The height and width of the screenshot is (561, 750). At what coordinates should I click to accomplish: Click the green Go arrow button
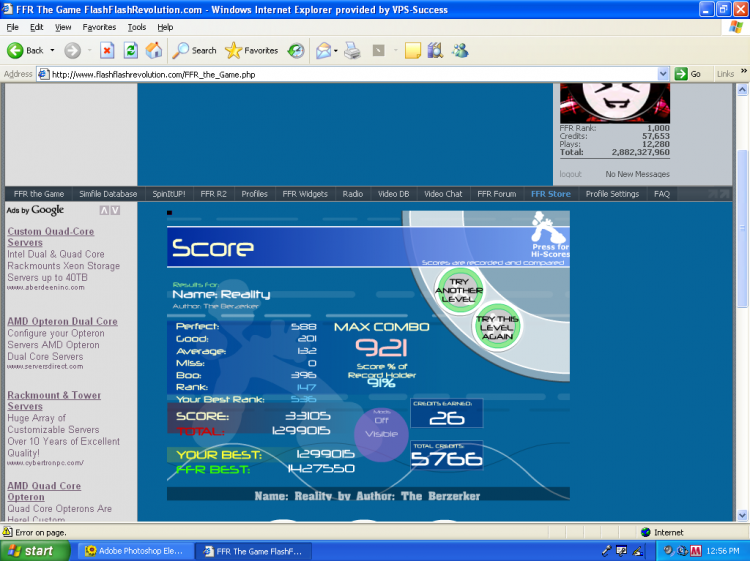point(681,74)
